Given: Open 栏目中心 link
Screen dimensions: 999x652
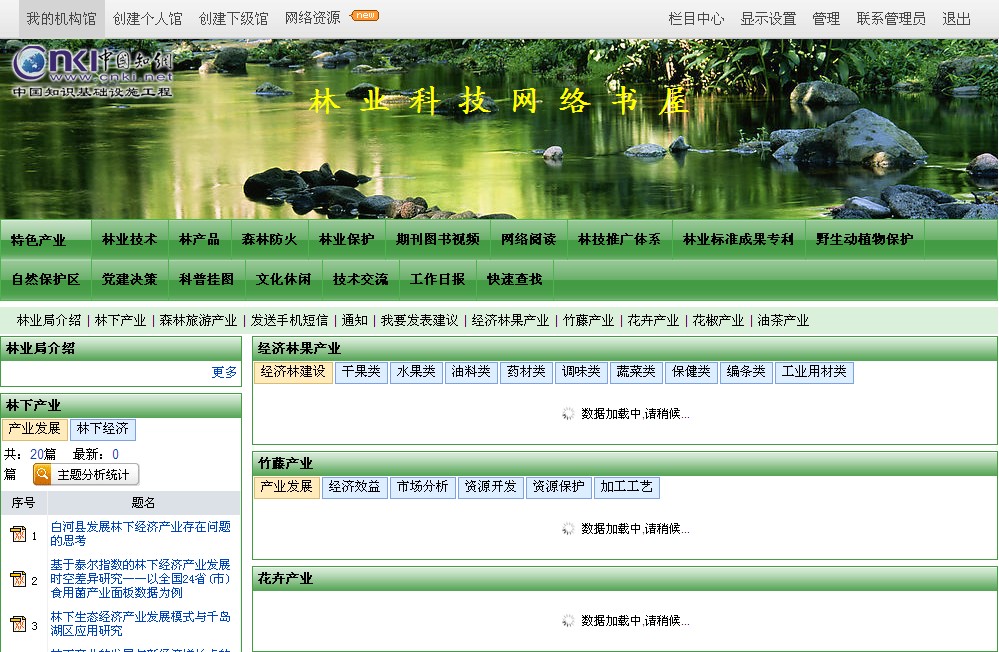Looking at the screenshot, I should point(696,18).
